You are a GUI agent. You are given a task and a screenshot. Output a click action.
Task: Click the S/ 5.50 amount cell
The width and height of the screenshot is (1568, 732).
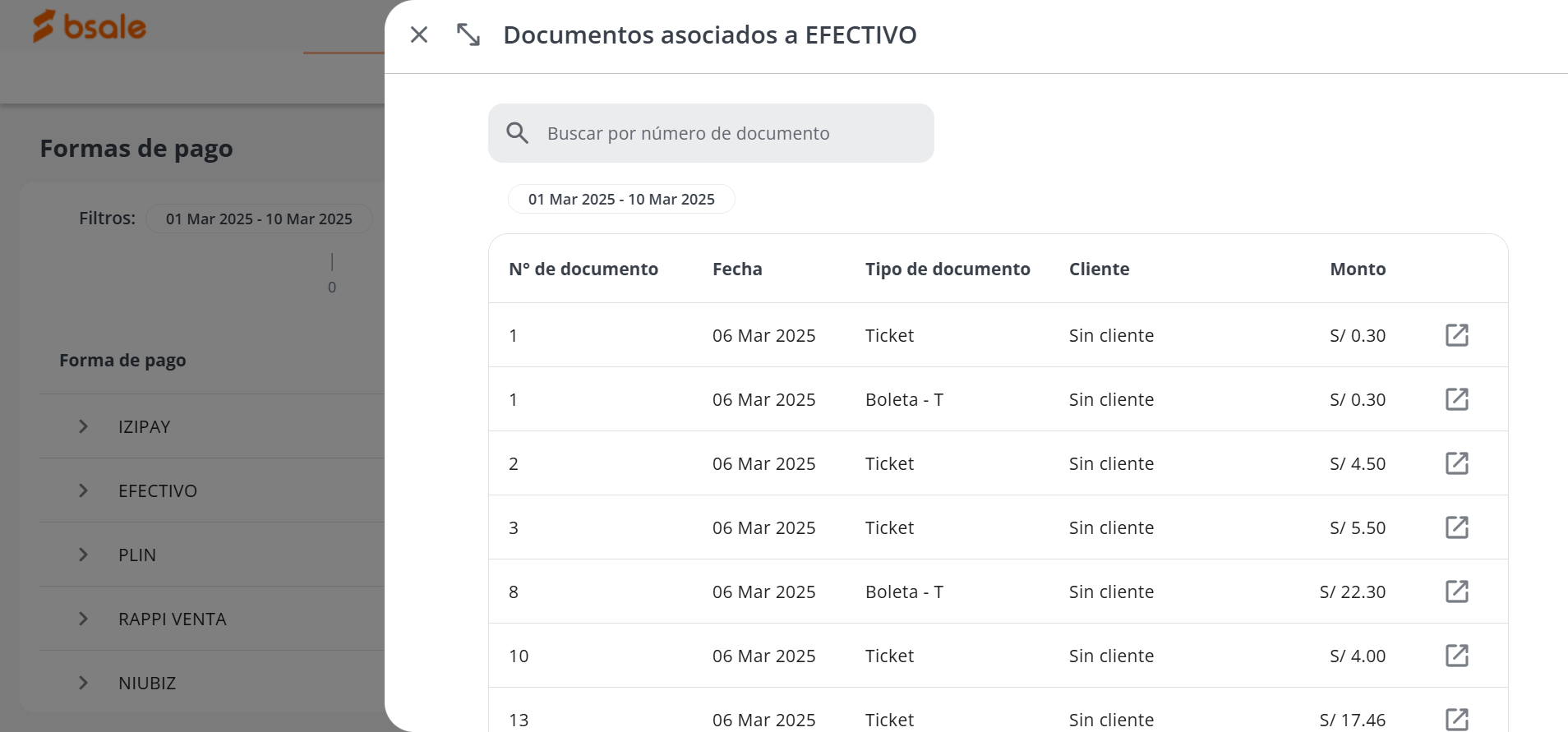click(1358, 527)
